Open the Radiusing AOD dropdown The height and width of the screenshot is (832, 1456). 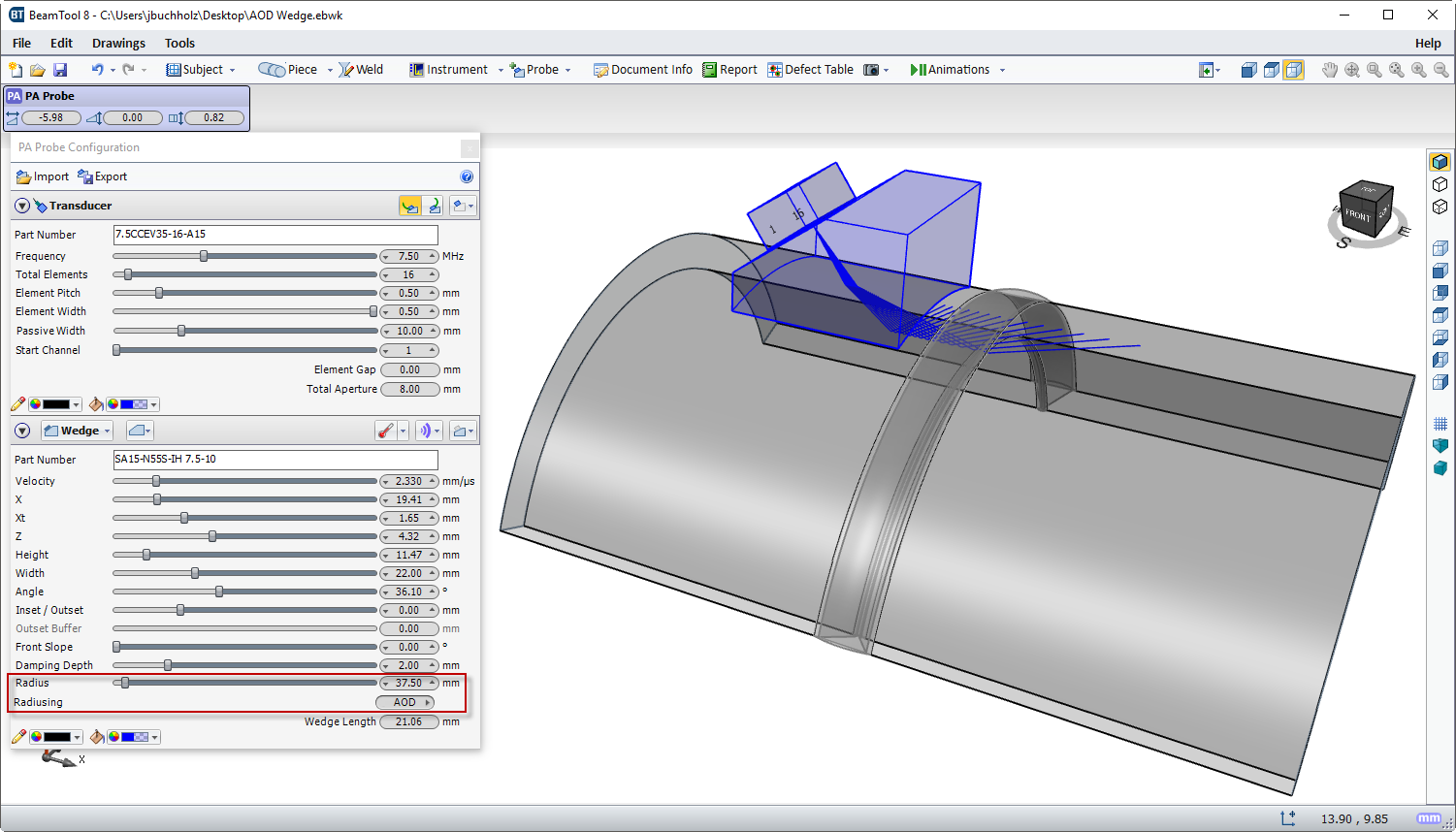pyautogui.click(x=404, y=702)
